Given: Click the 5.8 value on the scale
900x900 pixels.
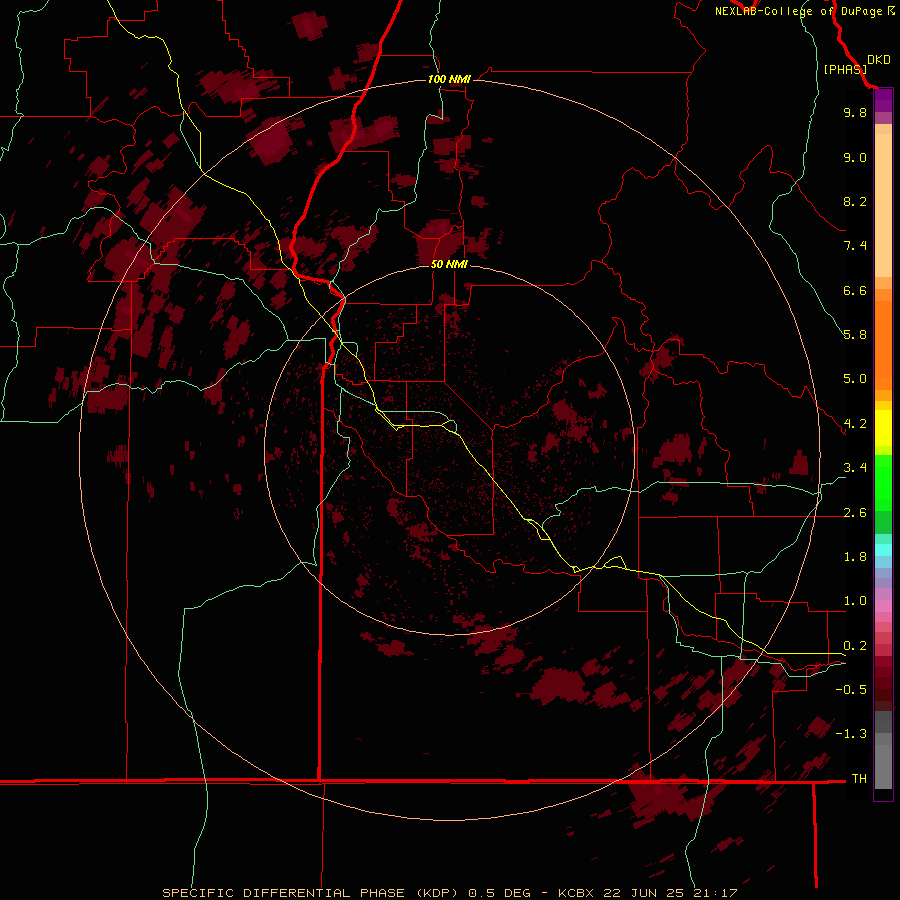Looking at the screenshot, I should 855,335.
